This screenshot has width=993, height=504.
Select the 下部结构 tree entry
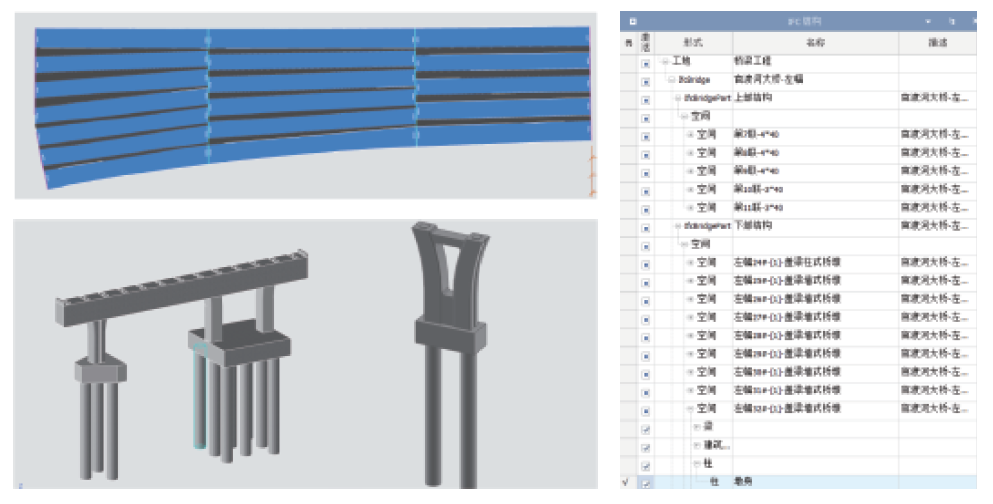click(753, 226)
